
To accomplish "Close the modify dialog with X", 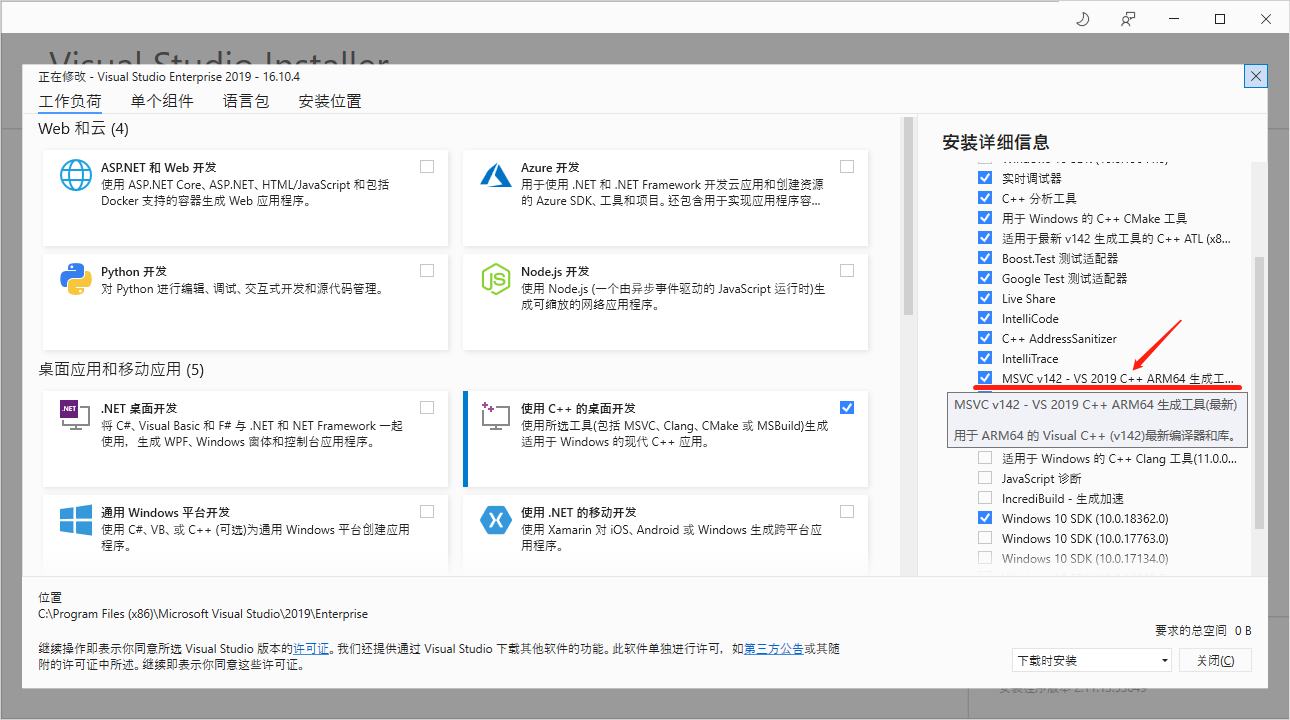I will (1256, 76).
